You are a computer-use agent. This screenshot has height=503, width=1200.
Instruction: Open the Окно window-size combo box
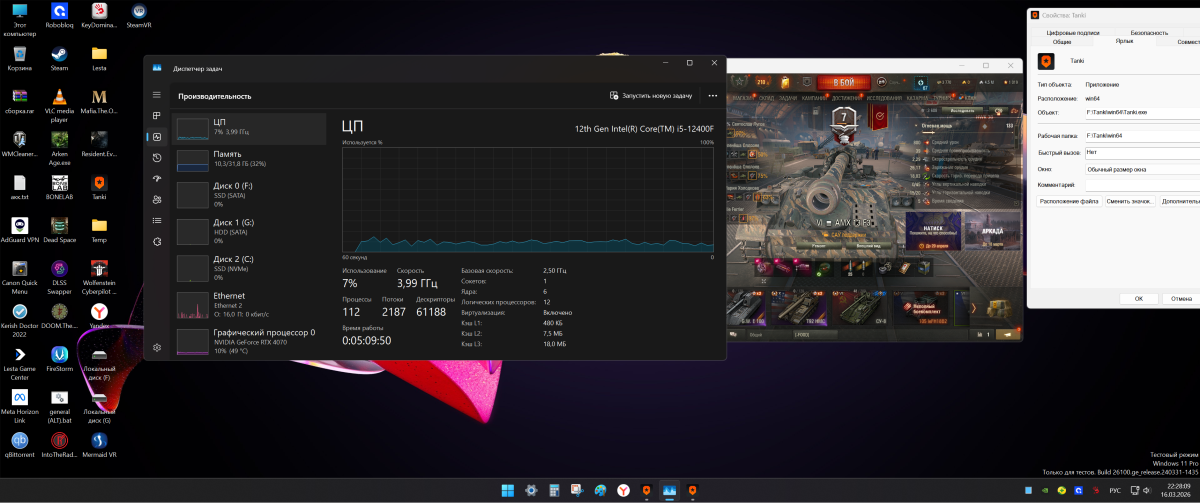coord(1143,169)
